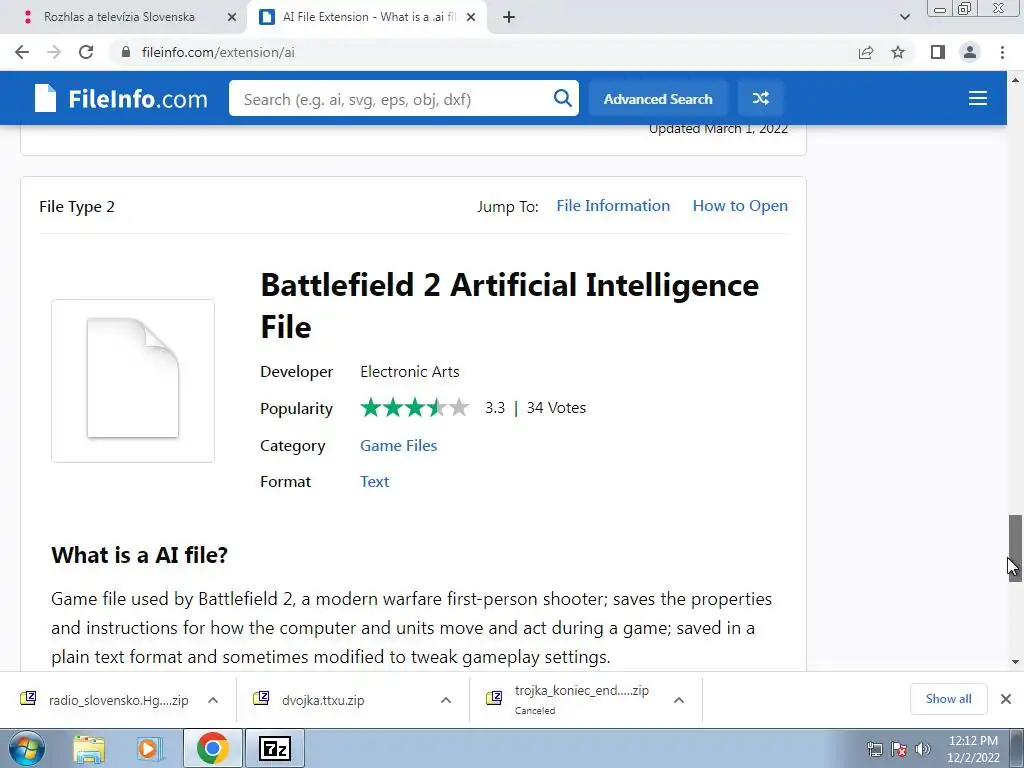
Task: Open the Text format link
Action: coord(374,481)
